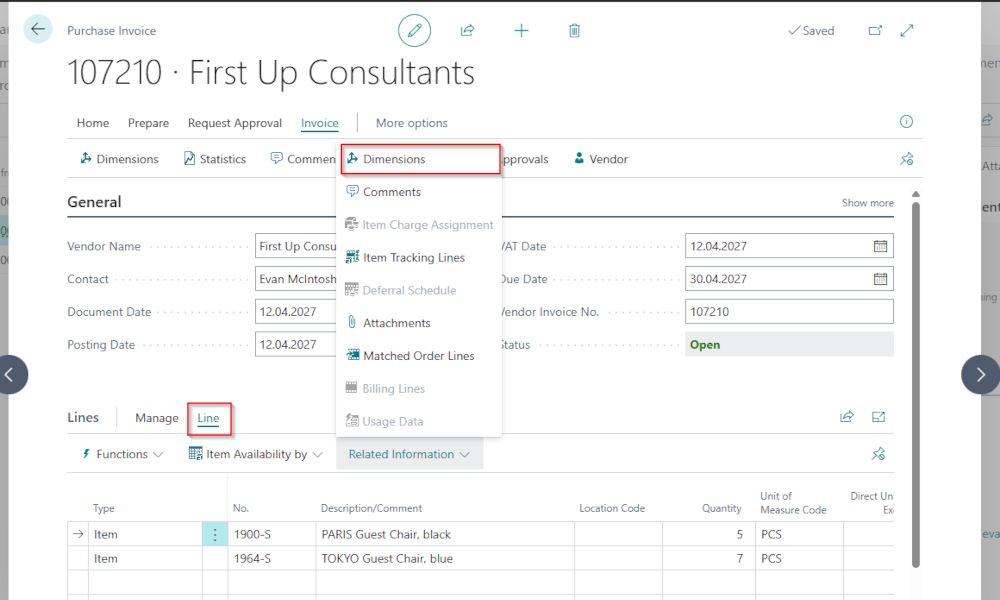
Task: Click the vertical scrollbar of the page
Action: point(916,383)
